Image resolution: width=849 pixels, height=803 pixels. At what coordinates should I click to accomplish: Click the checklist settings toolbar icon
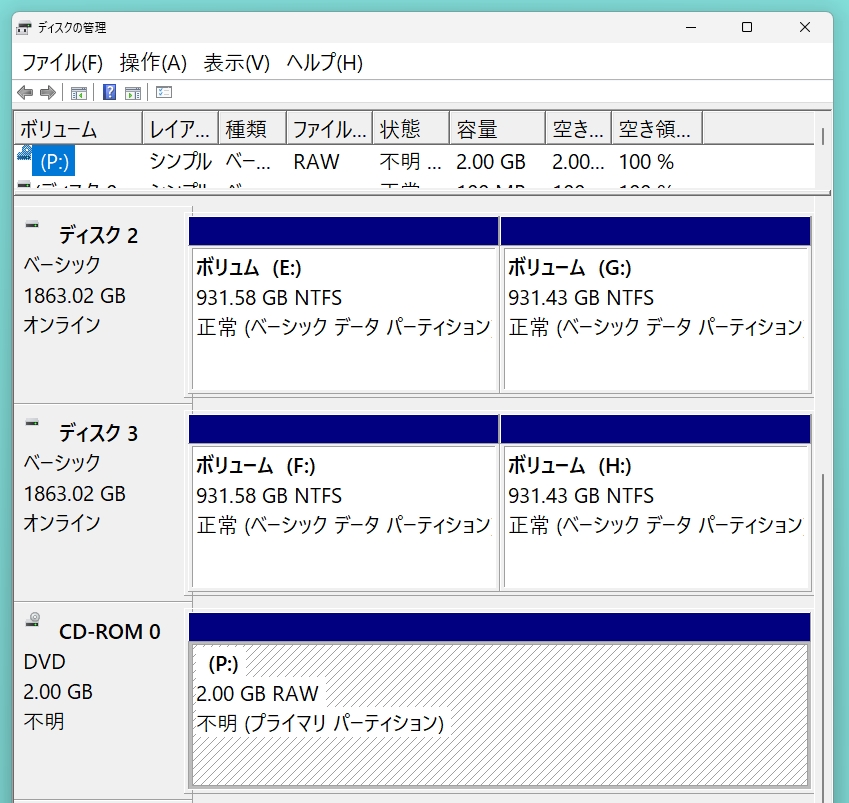point(164,93)
